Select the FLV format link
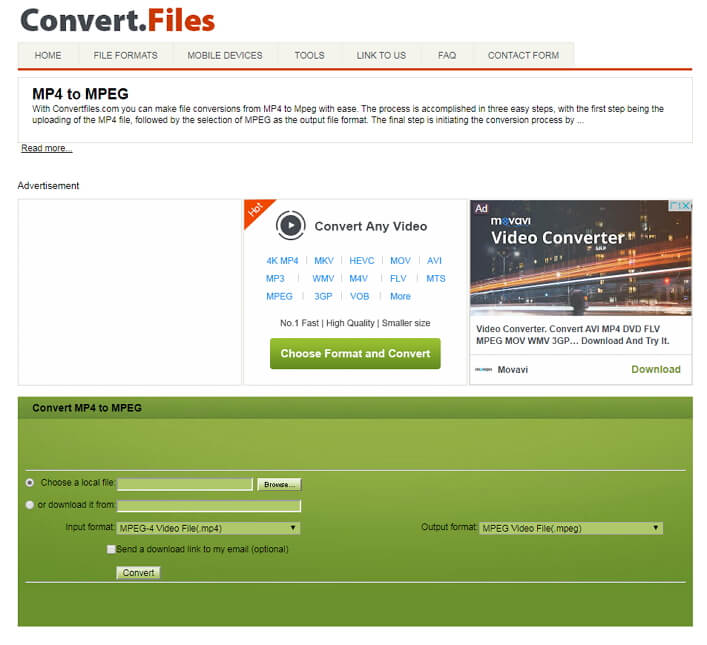Image resolution: width=707 pixels, height=645 pixels. (398, 278)
